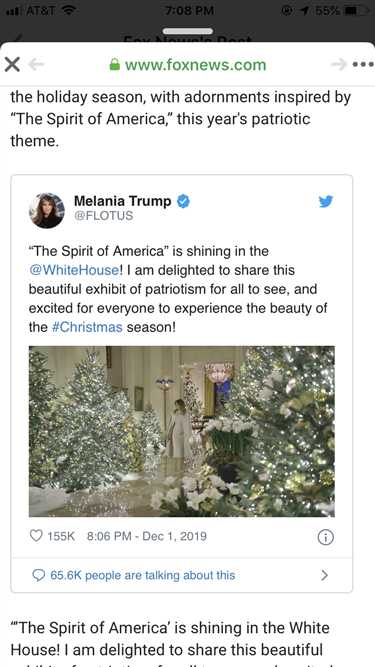The width and height of the screenshot is (375, 667).
Task: Open the three-dot more options menu
Action: click(363, 65)
